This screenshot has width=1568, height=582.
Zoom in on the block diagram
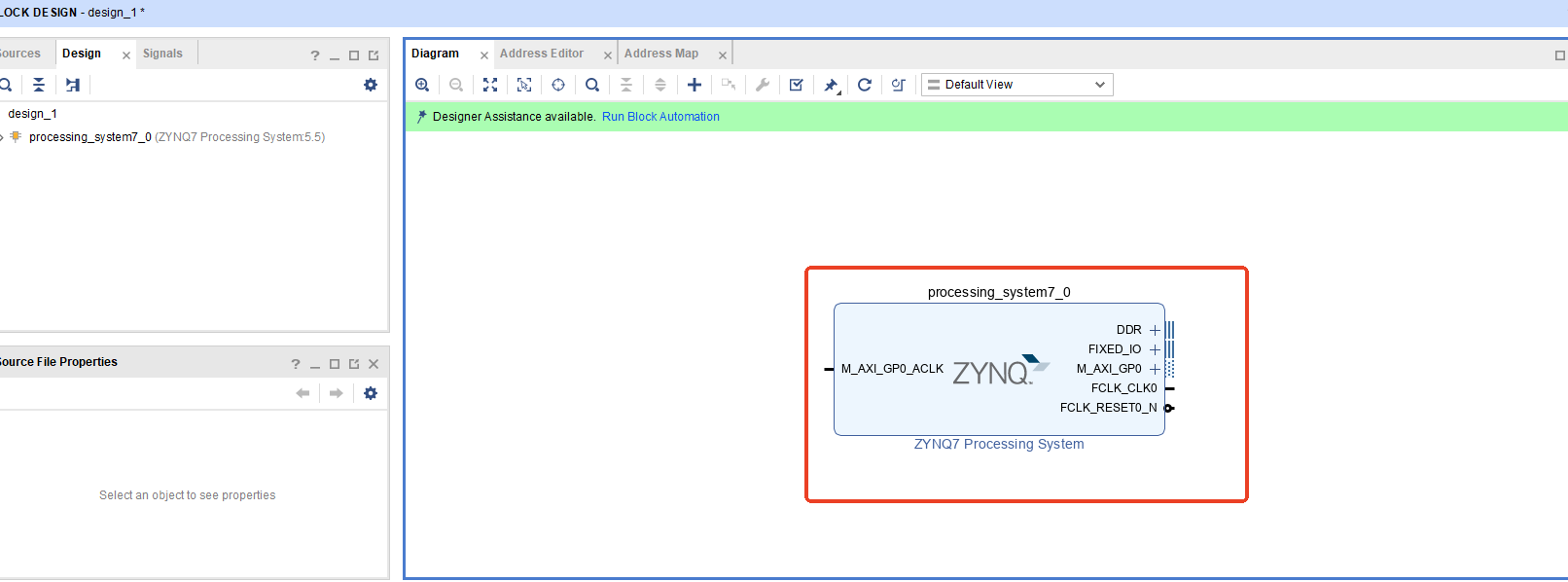[x=422, y=85]
